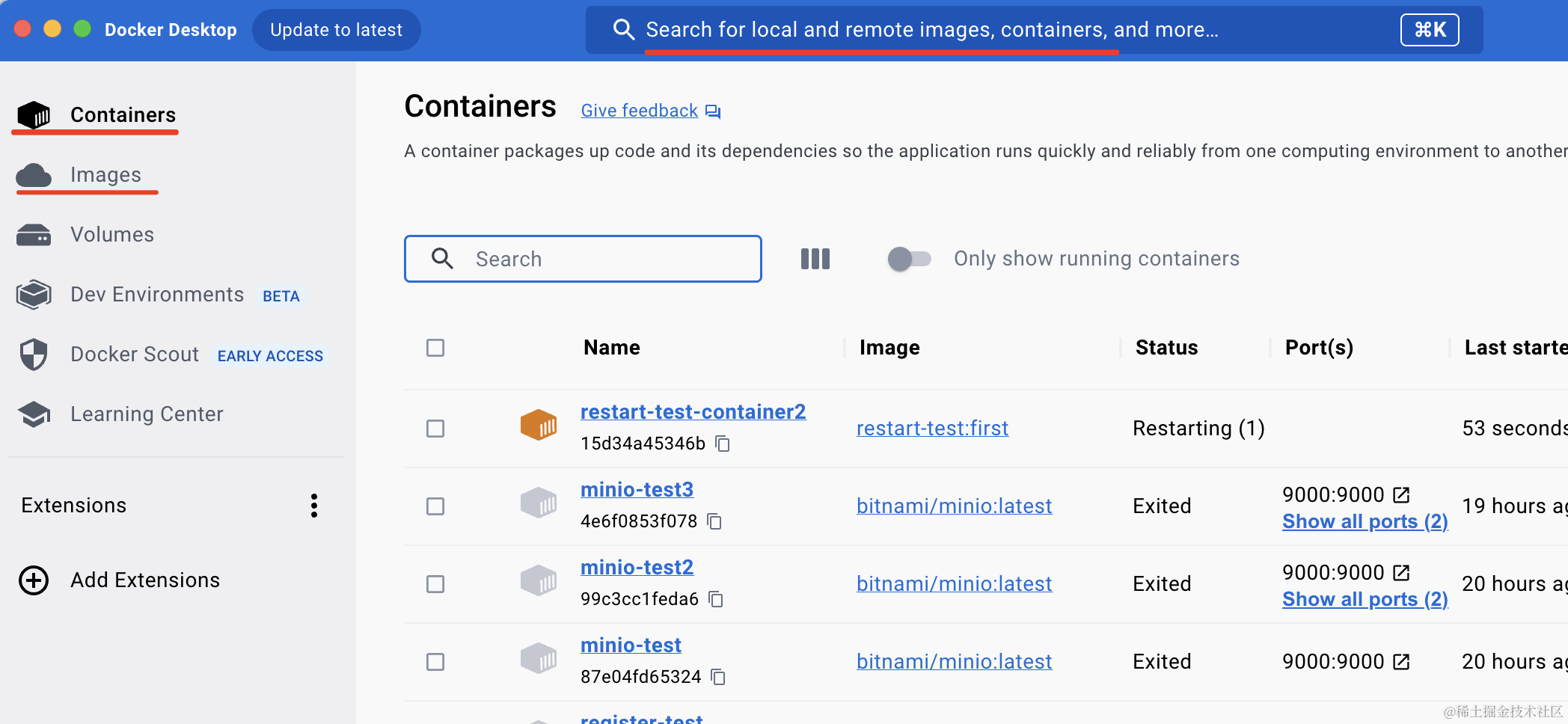Go to Images in the sidebar
The width and height of the screenshot is (1568, 724).
105,175
